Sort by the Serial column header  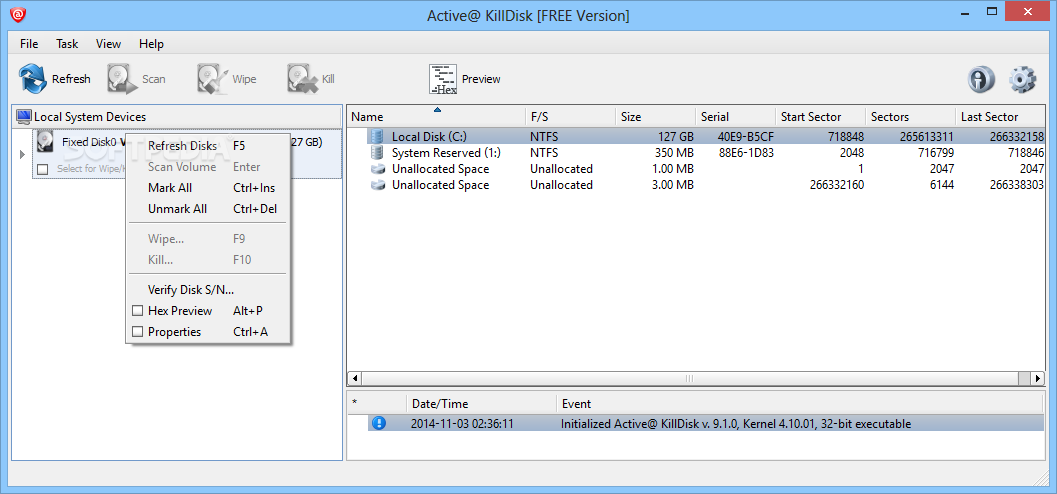tap(735, 117)
